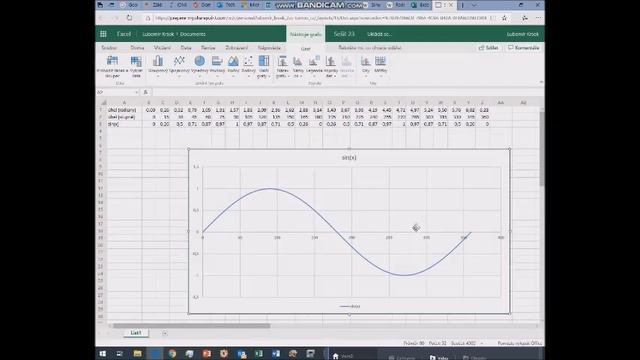Open Excel from the taskbar

click(259, 354)
